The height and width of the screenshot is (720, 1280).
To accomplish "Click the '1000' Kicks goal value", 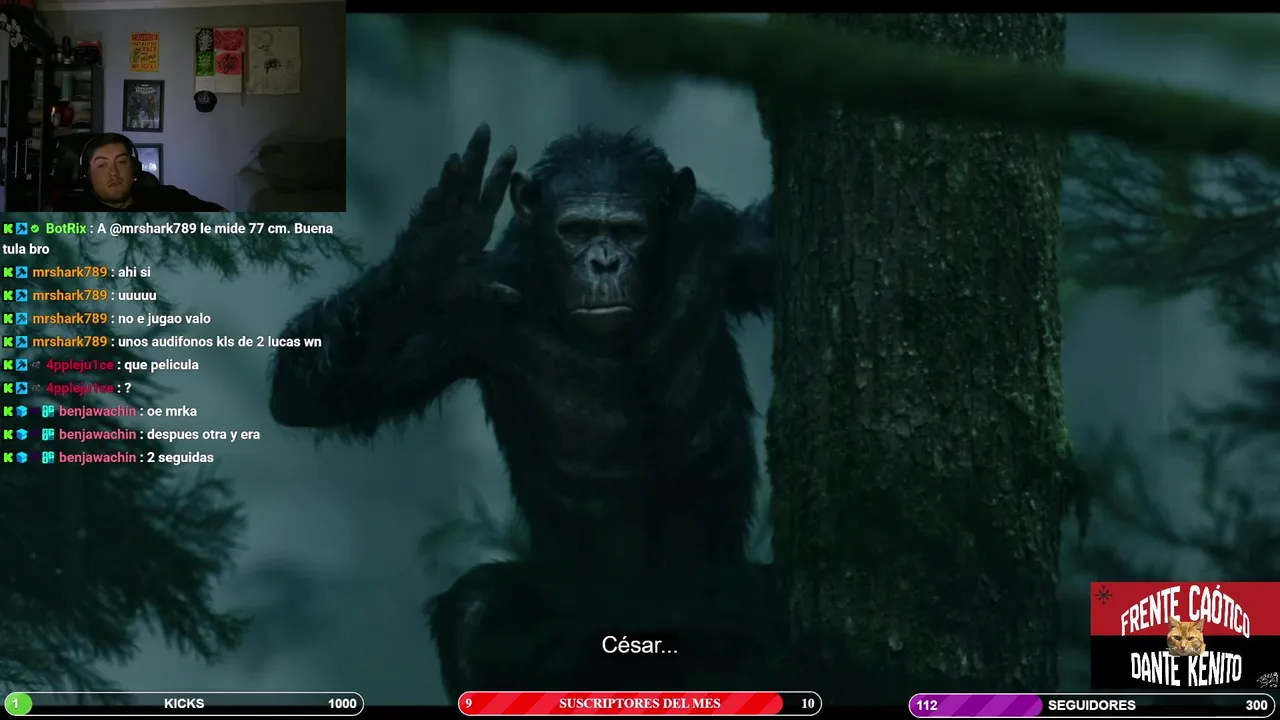I will [342, 704].
